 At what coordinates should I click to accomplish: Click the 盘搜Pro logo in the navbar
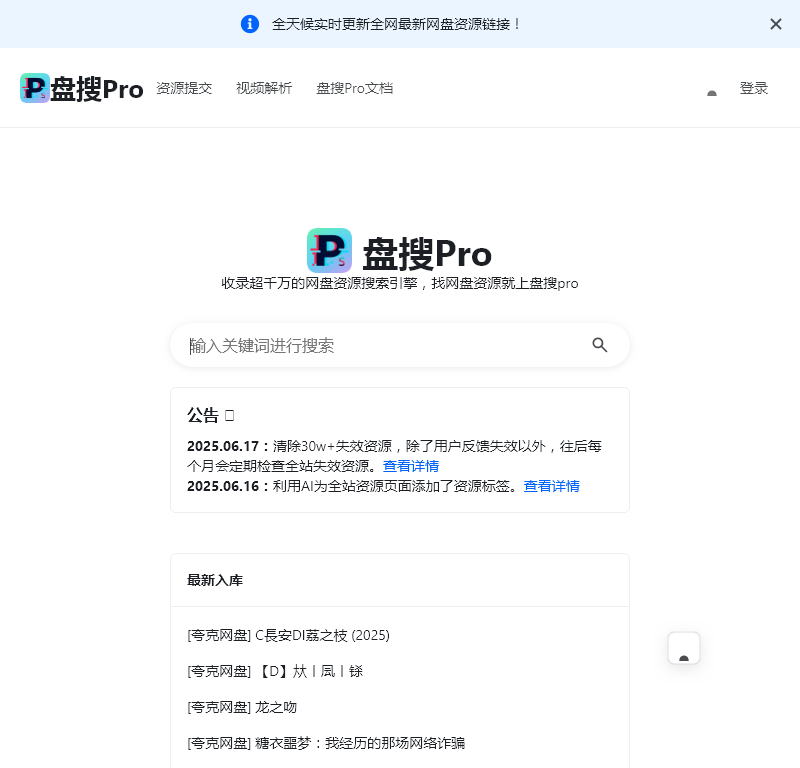(x=81, y=88)
